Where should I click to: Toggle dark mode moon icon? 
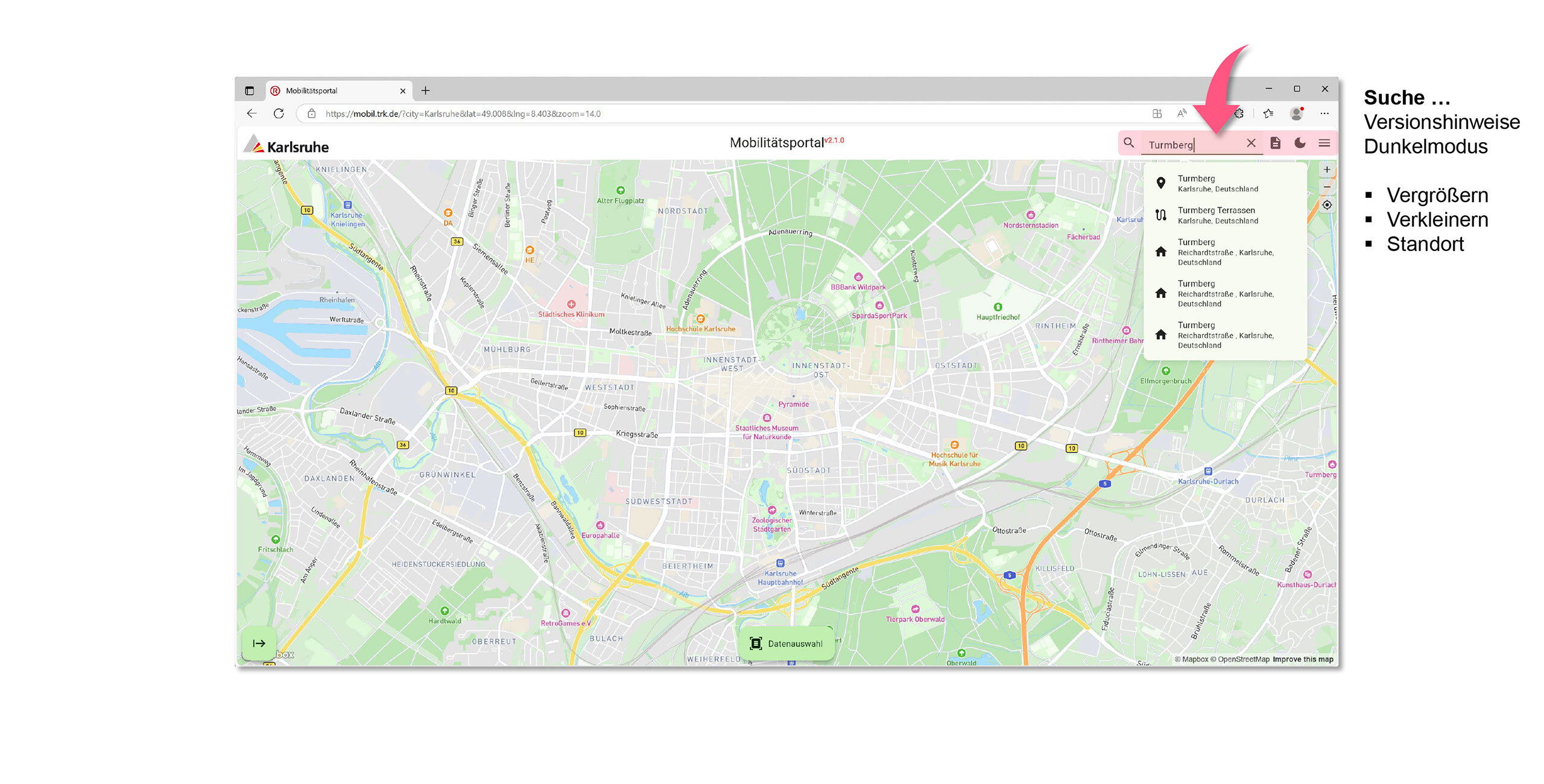1300,143
